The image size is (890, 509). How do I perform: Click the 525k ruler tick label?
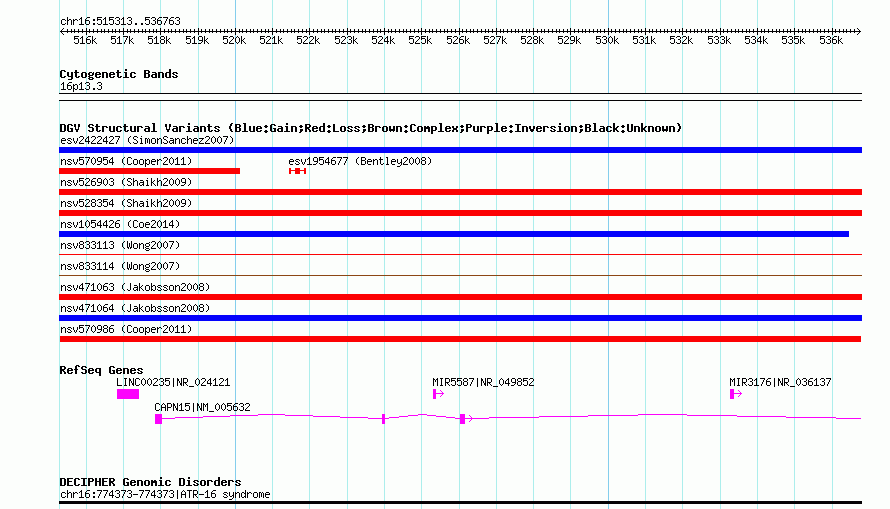click(420, 40)
